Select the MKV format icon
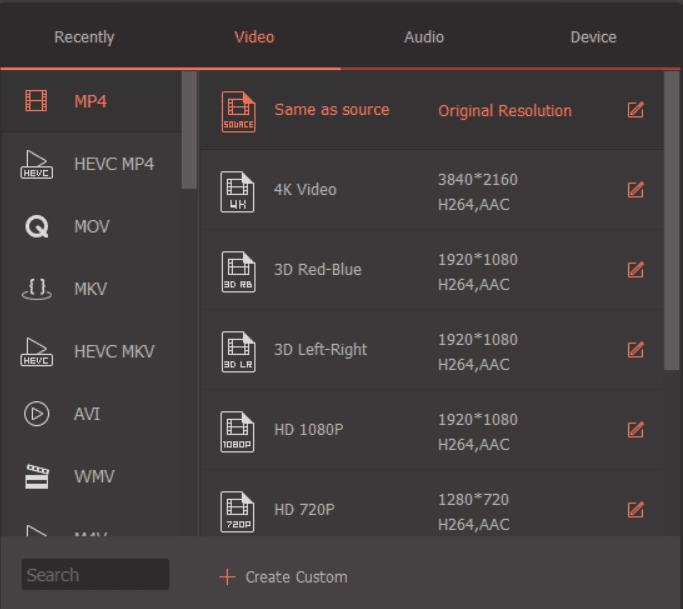 [x=36, y=289]
